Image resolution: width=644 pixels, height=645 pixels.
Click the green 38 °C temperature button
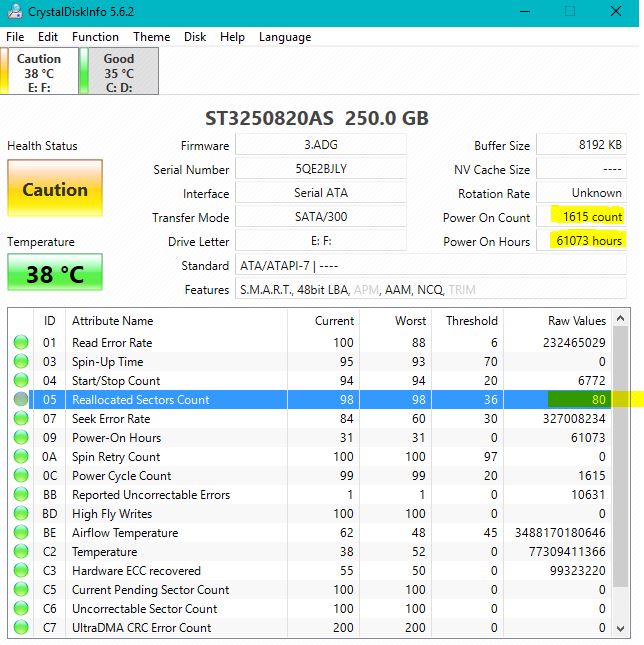[55, 272]
